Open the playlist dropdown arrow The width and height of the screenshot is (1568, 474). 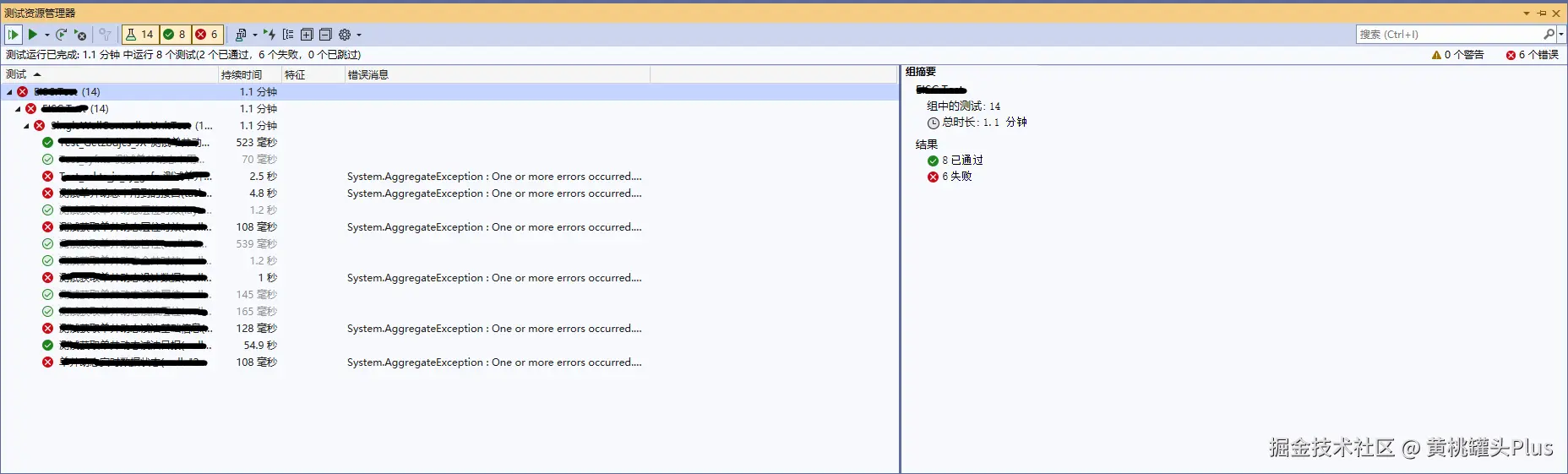(255, 35)
